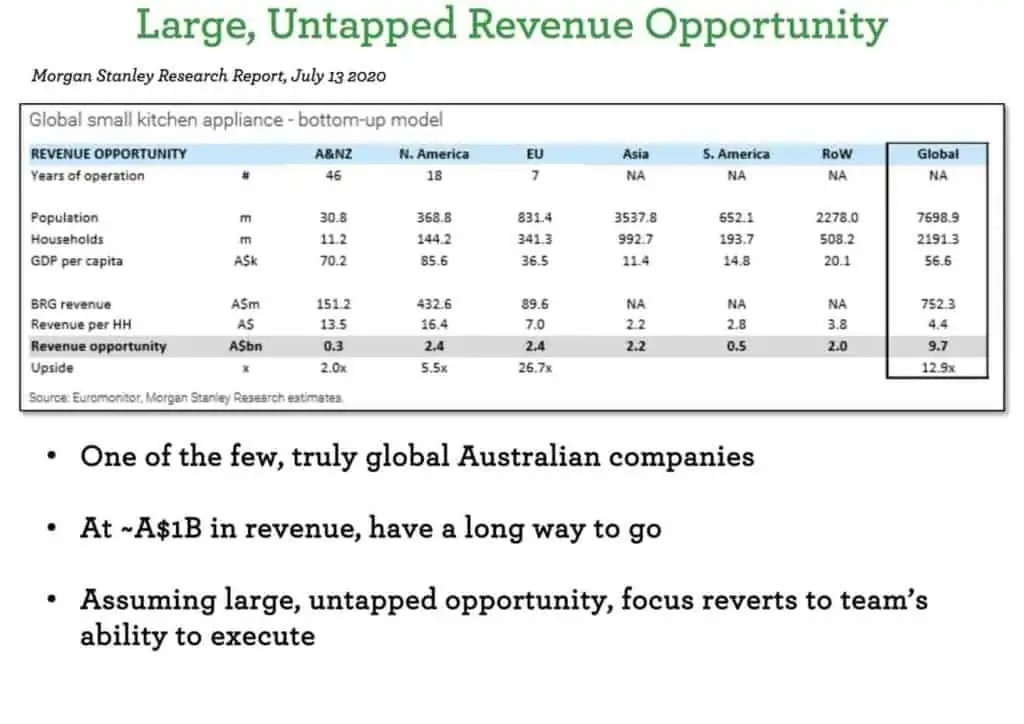Click the 'EU' column header
The width and height of the screenshot is (1024, 724).
click(x=535, y=154)
